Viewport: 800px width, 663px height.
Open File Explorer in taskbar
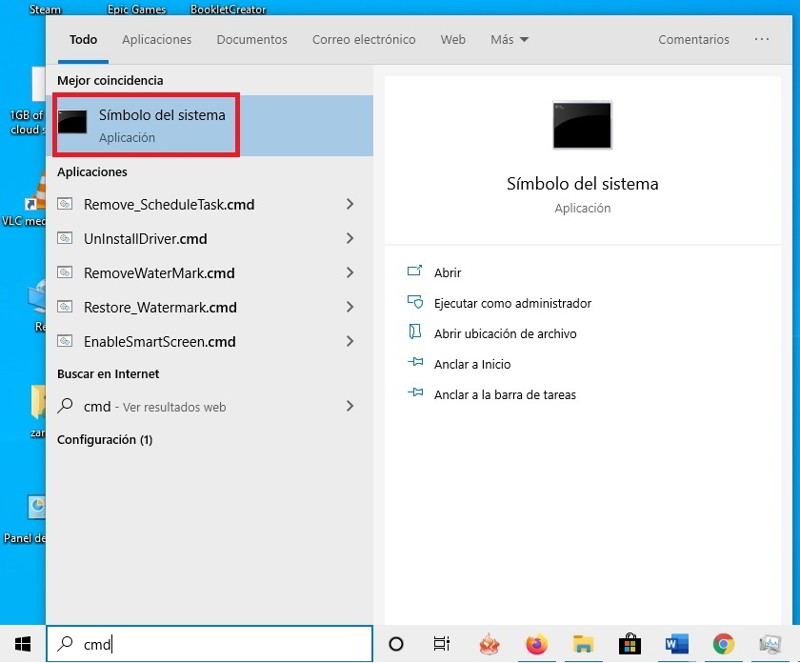pyautogui.click(x=583, y=644)
